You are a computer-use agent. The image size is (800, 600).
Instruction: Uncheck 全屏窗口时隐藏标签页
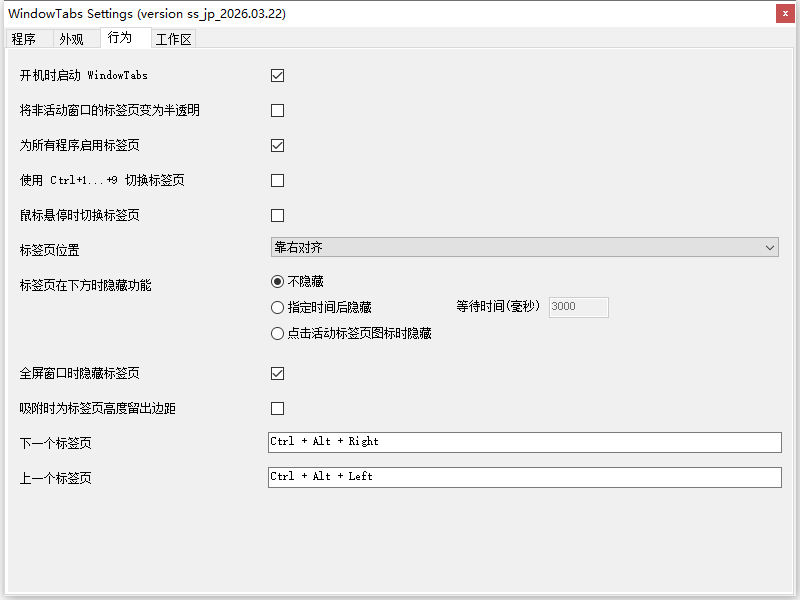(277, 373)
